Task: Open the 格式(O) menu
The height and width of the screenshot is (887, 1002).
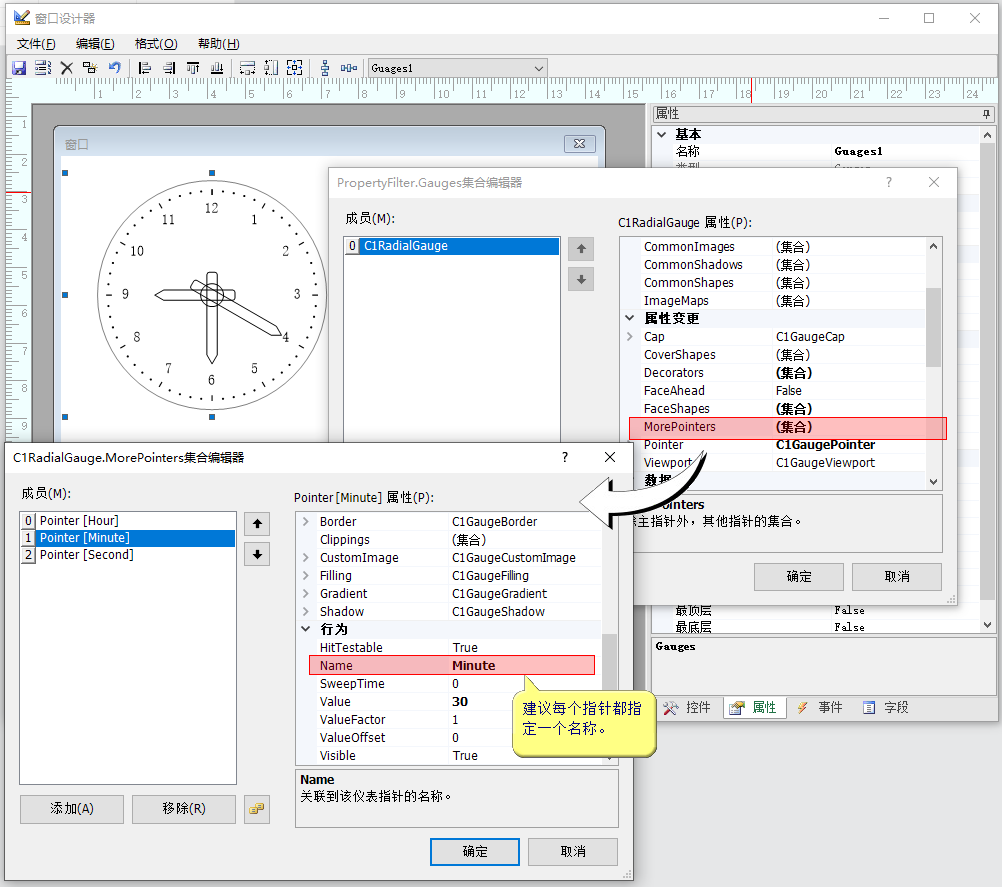Action: (x=155, y=43)
